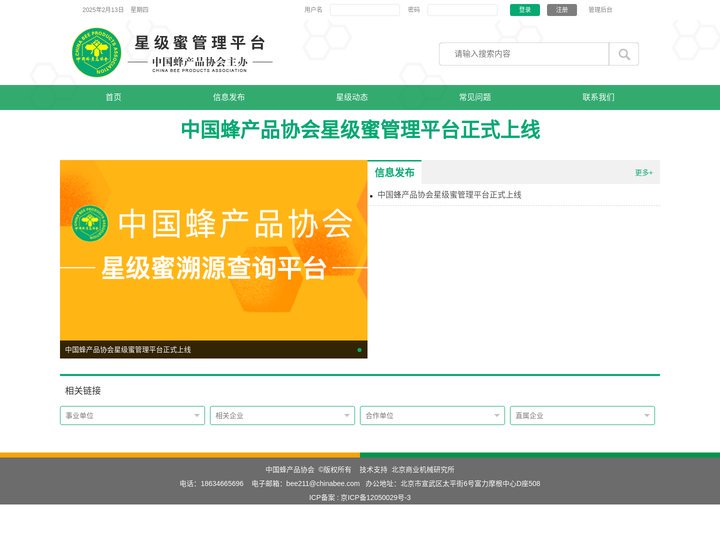
Task: Click the 星级蜜管理平台 site title
Action: 200,43
